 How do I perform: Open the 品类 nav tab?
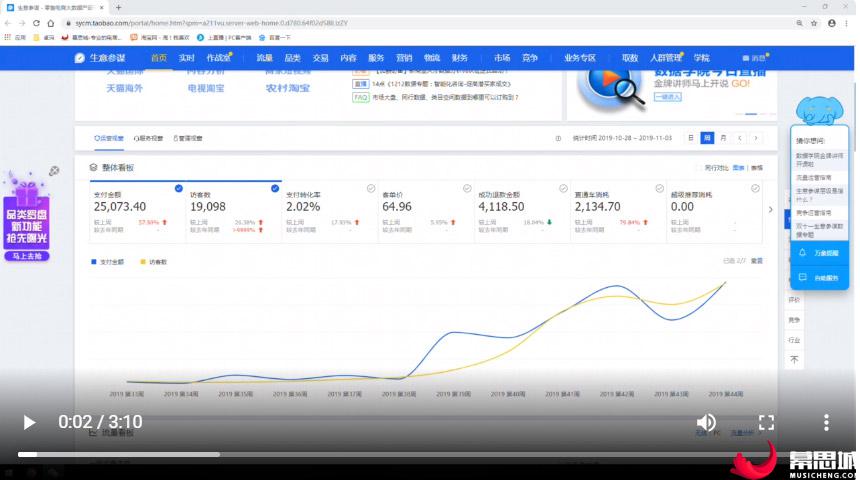(x=292, y=58)
